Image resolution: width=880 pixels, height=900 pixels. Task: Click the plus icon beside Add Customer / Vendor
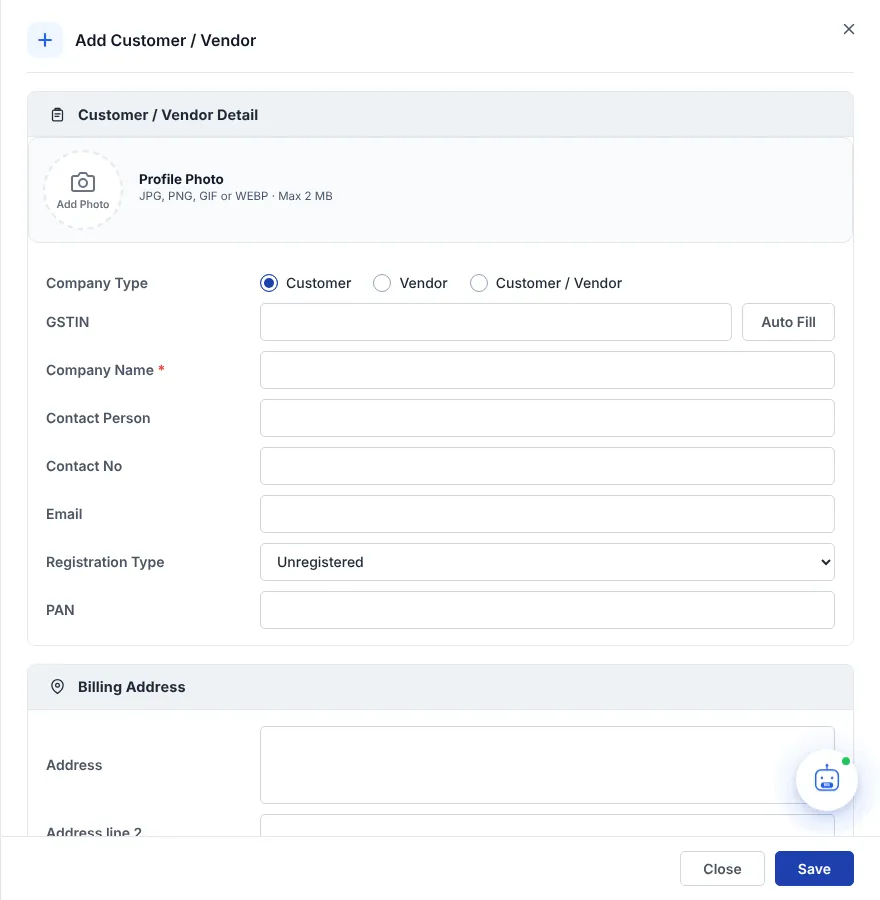pos(45,40)
